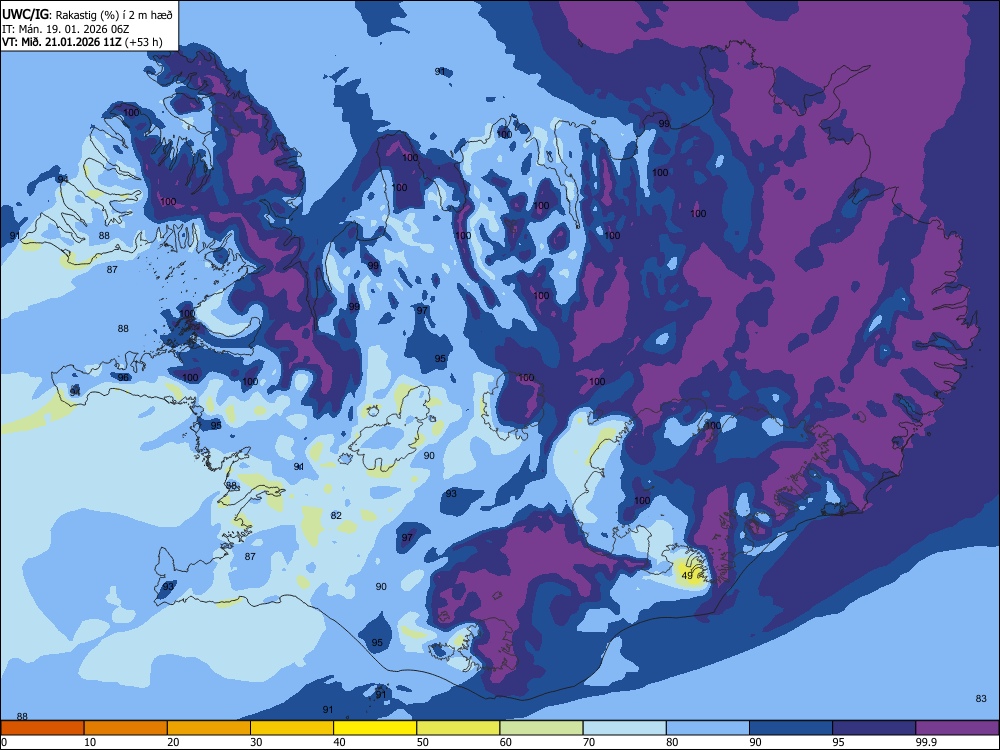Select the 70–80% pale blue legend swatch
Viewport: 1000px width, 750px height.
pos(624,728)
